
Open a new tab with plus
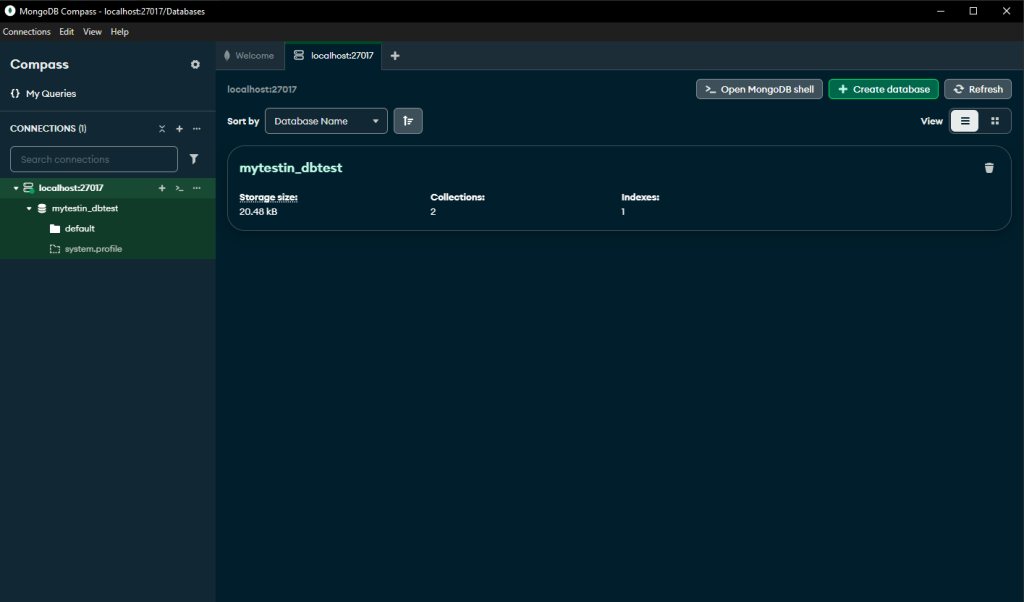395,55
